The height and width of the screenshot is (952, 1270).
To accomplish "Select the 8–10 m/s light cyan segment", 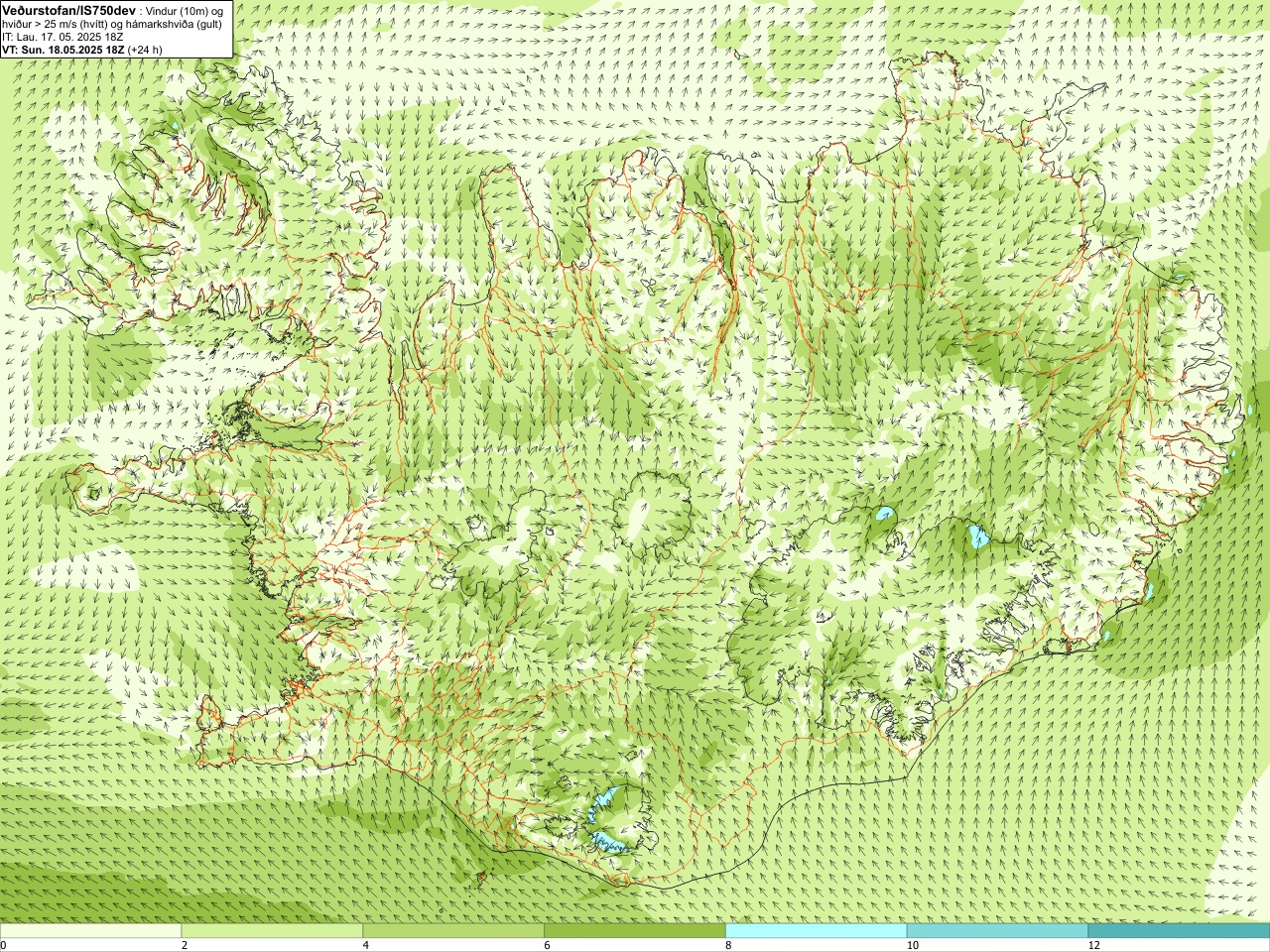I will [x=817, y=931].
